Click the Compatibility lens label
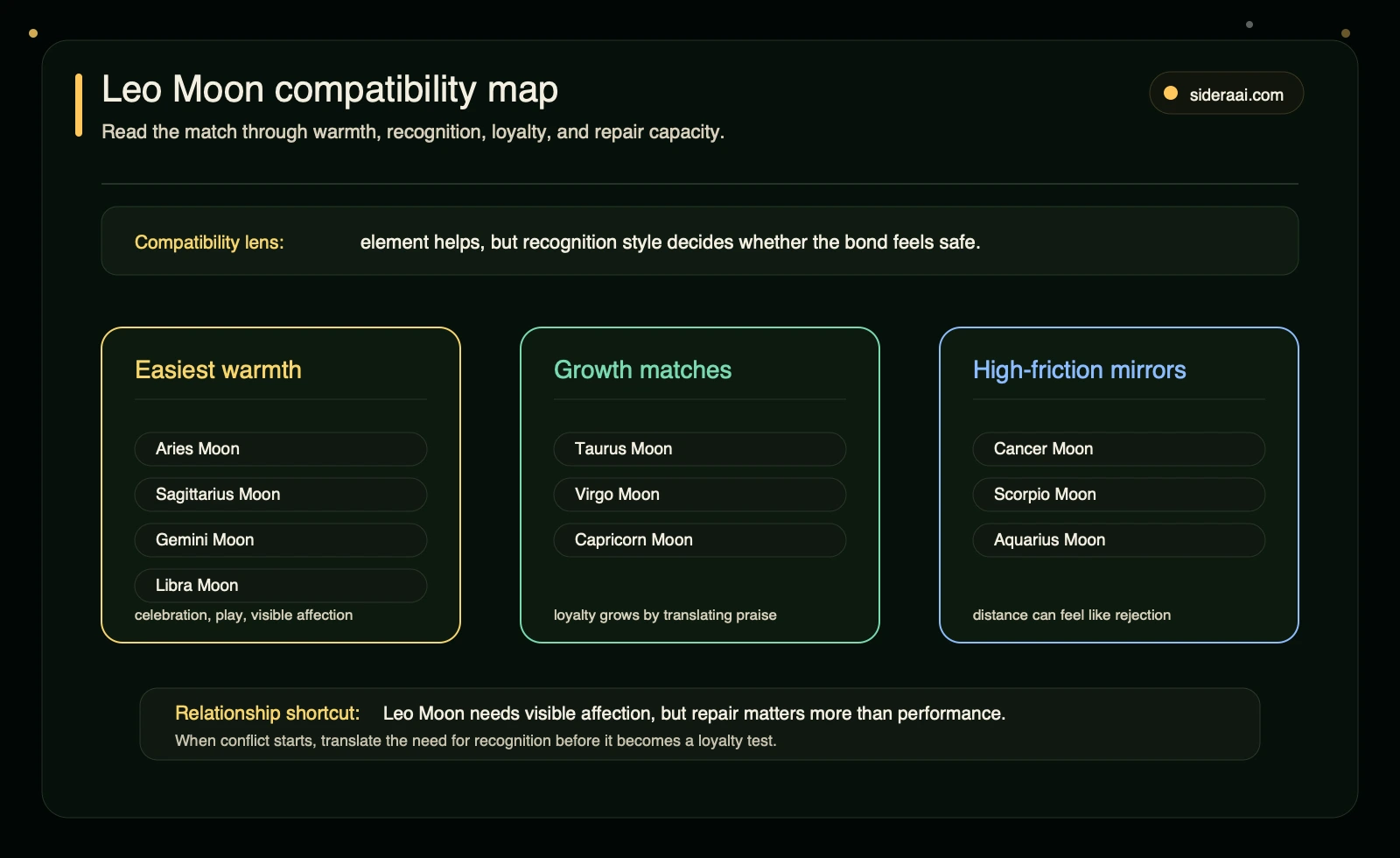Image resolution: width=1400 pixels, height=858 pixels. click(209, 243)
